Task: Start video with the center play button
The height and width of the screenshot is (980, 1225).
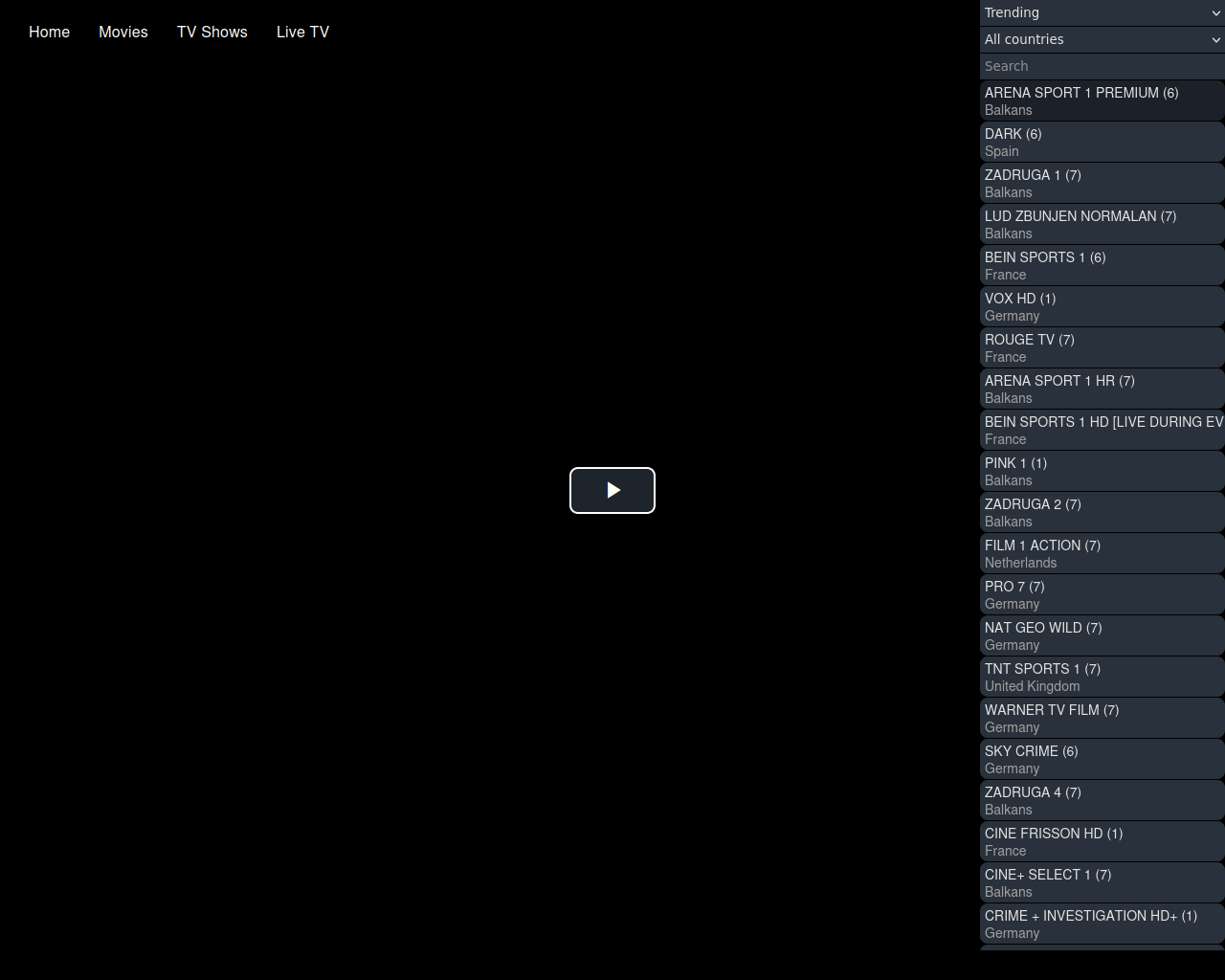Action: [612, 490]
